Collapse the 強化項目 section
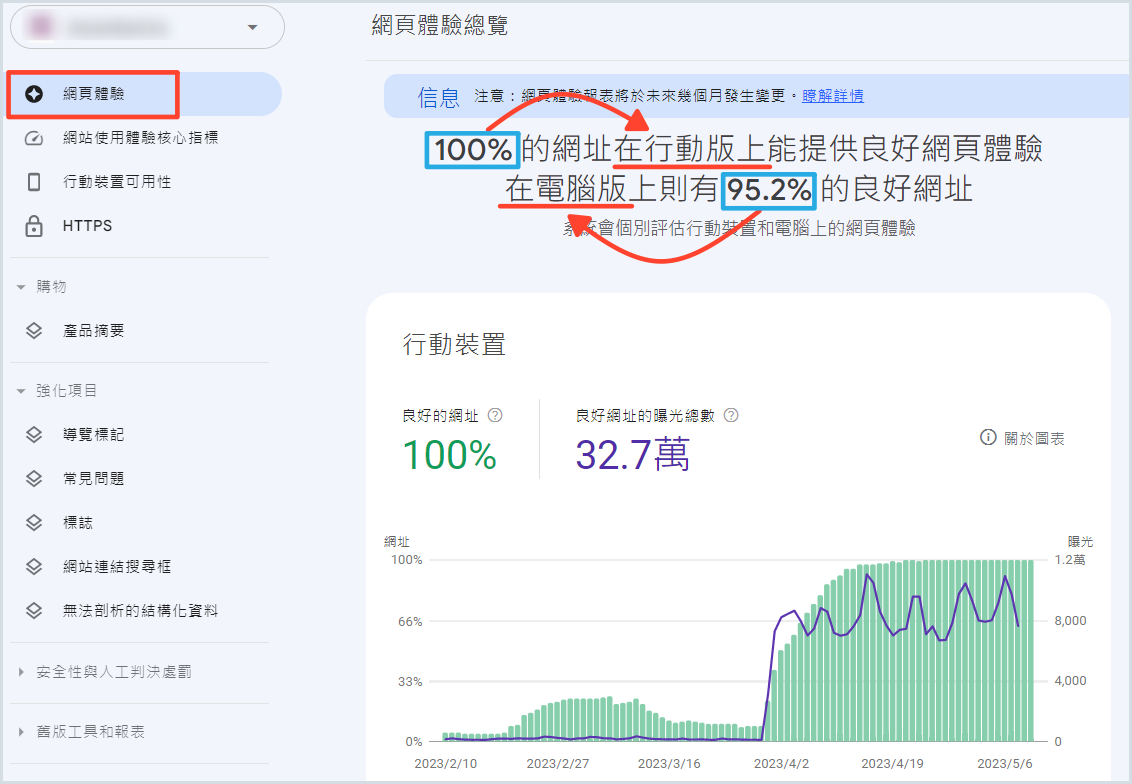Image resolution: width=1132 pixels, height=784 pixels. pos(22,391)
